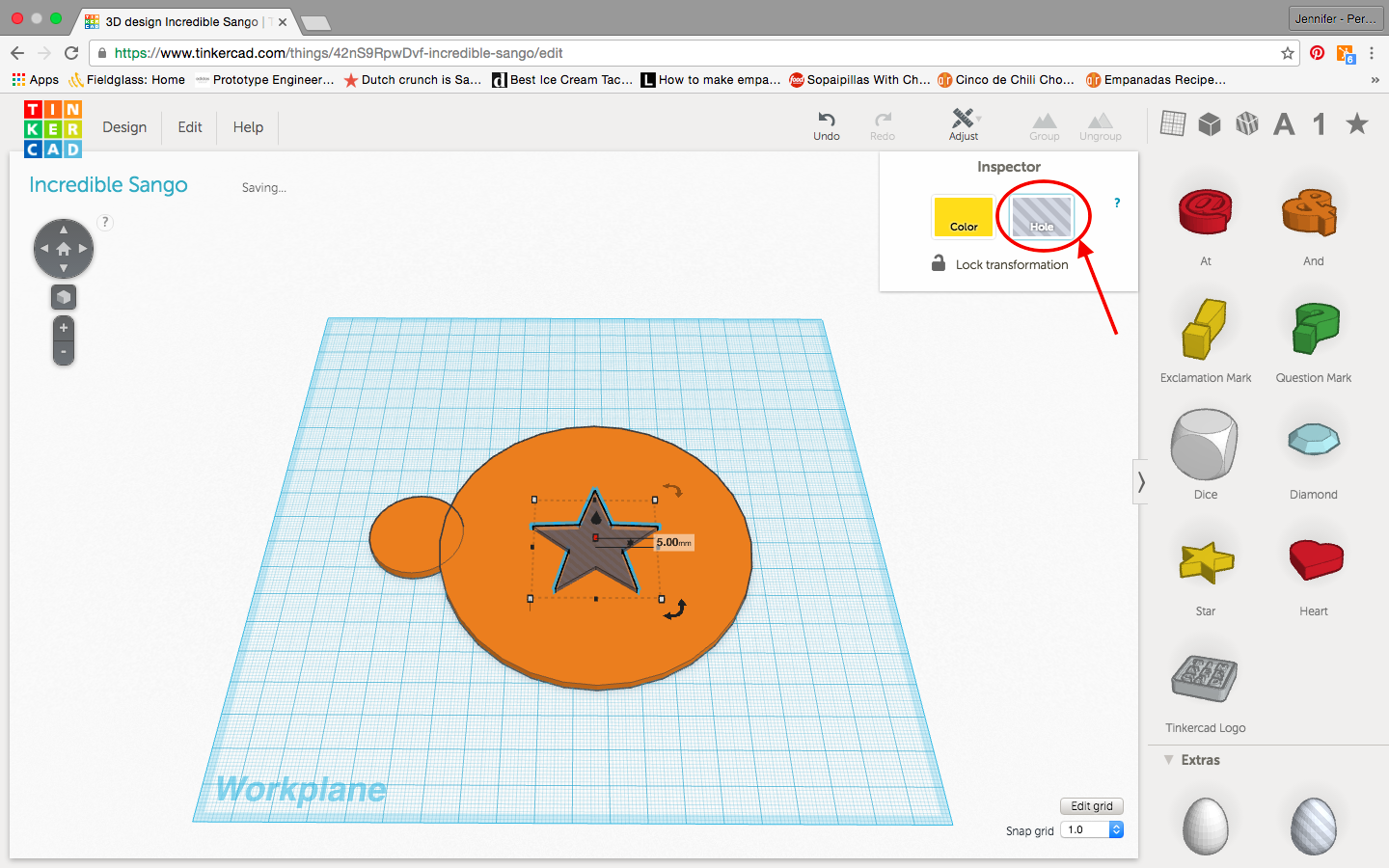1389x868 pixels.
Task: Collapse the Extras section triangle
Action: (x=1169, y=760)
